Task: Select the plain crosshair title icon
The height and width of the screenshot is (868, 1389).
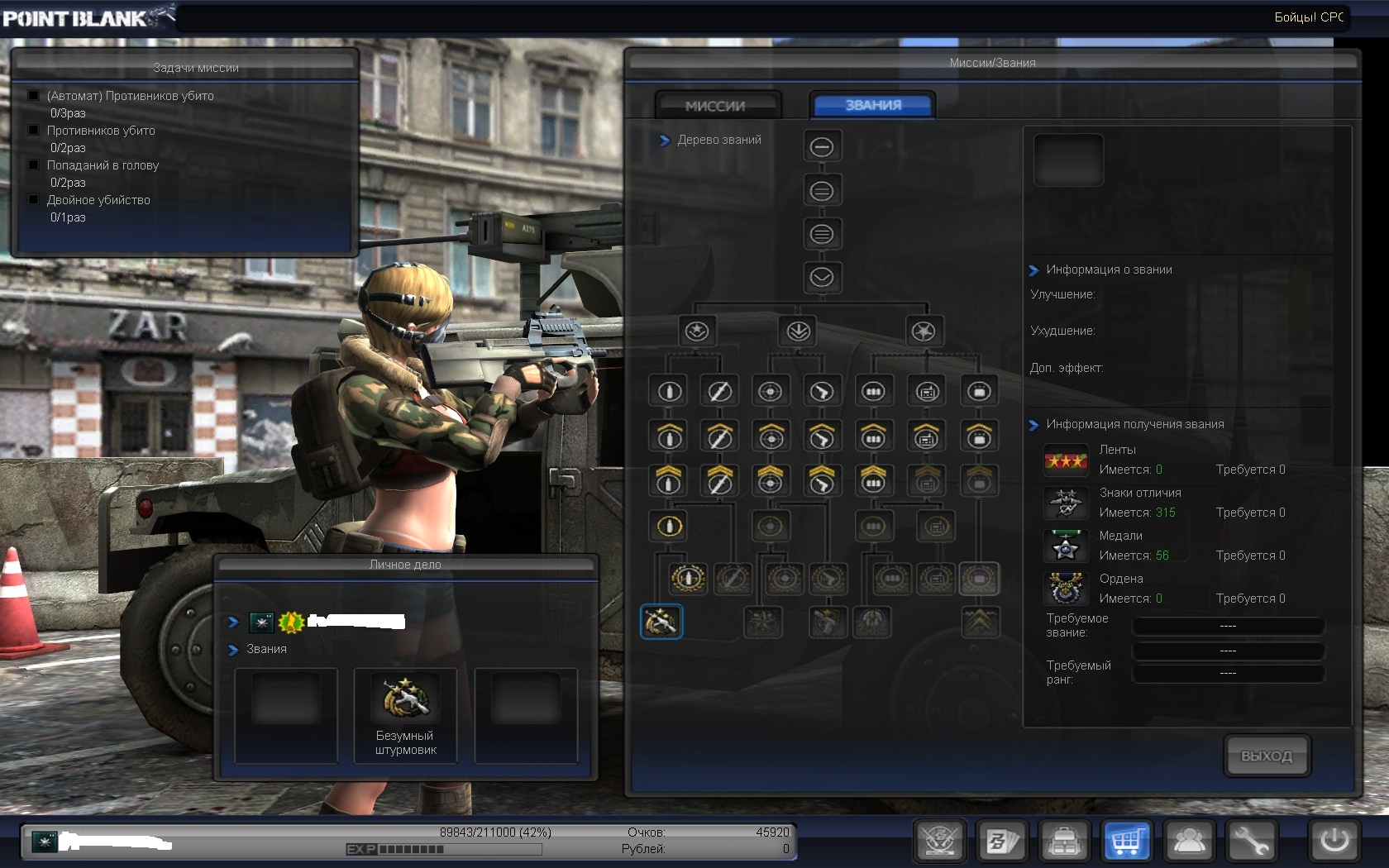Action: pos(770,391)
